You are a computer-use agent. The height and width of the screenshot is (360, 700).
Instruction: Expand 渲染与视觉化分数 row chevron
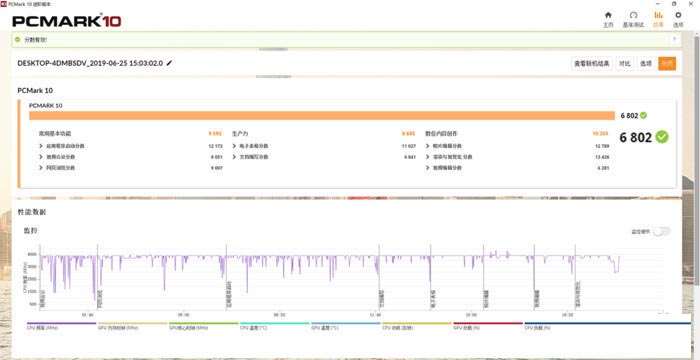pyautogui.click(x=428, y=157)
